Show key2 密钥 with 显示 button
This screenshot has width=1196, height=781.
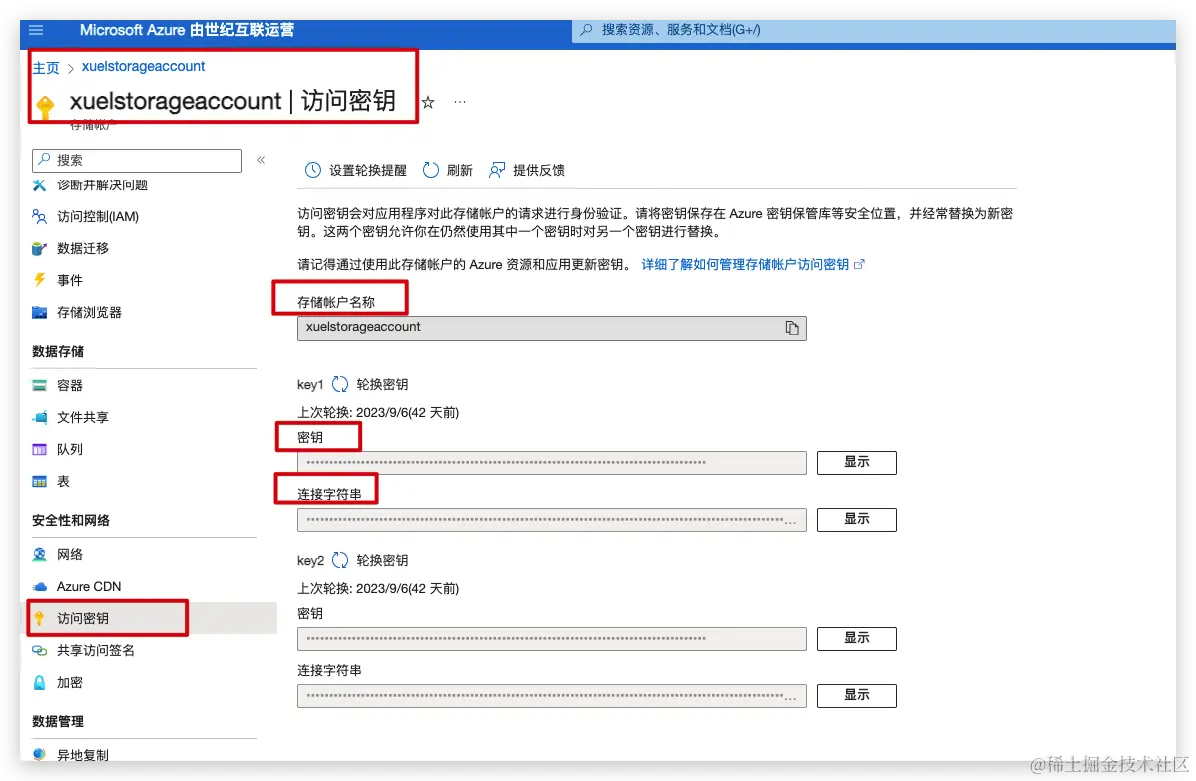coord(857,638)
